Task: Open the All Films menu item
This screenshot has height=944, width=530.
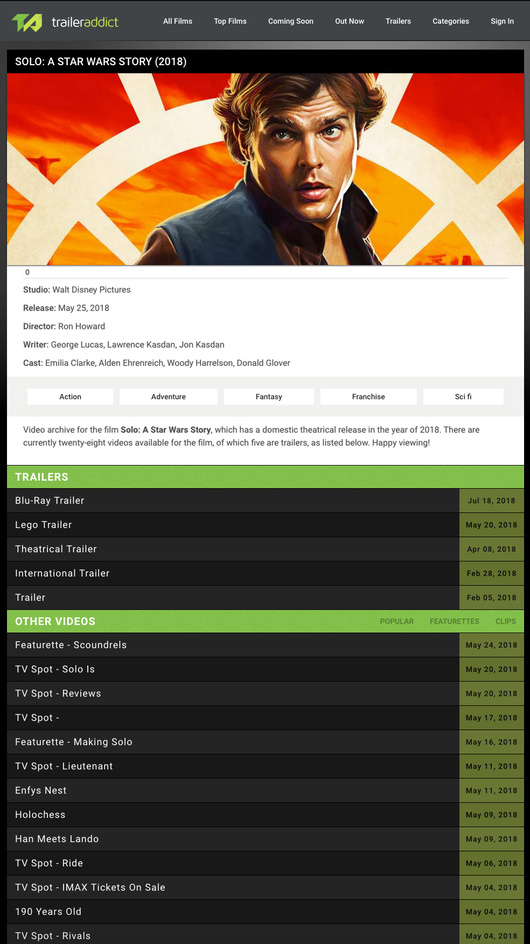Action: (x=178, y=21)
